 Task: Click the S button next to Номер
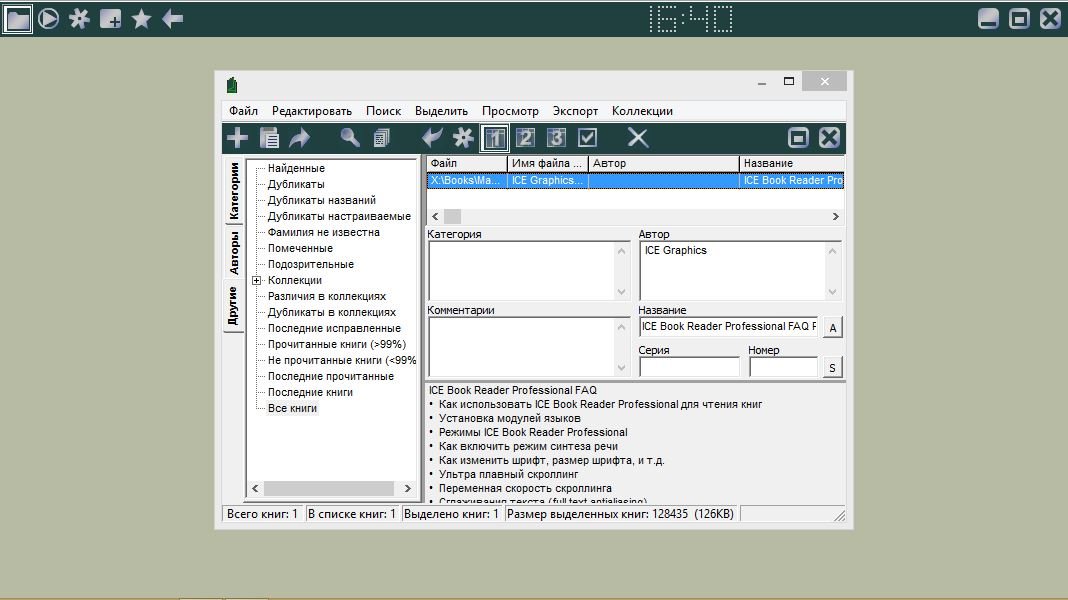[x=832, y=368]
